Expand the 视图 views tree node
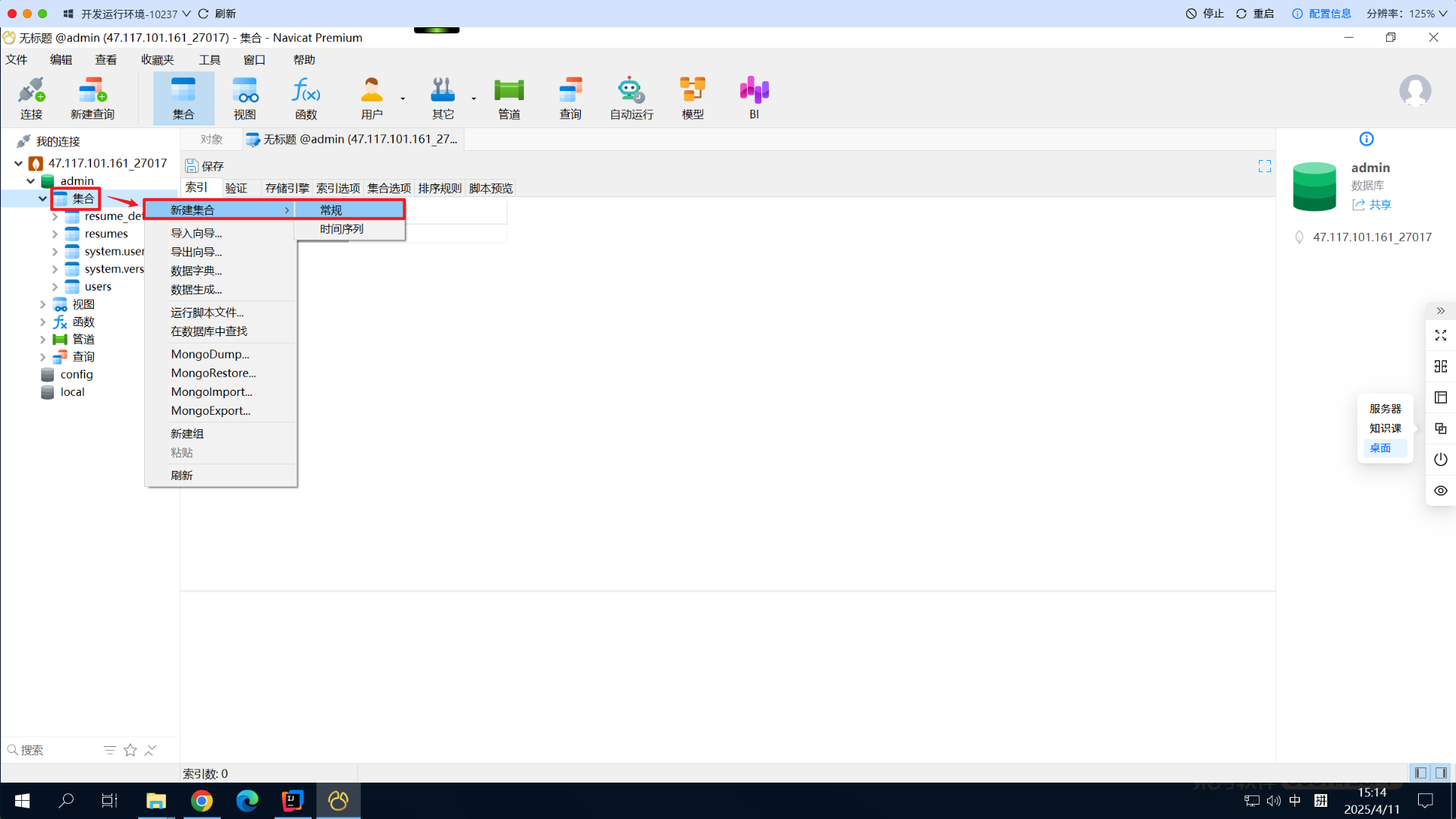Viewport: 1456px width, 819px height. pyautogui.click(x=42, y=304)
